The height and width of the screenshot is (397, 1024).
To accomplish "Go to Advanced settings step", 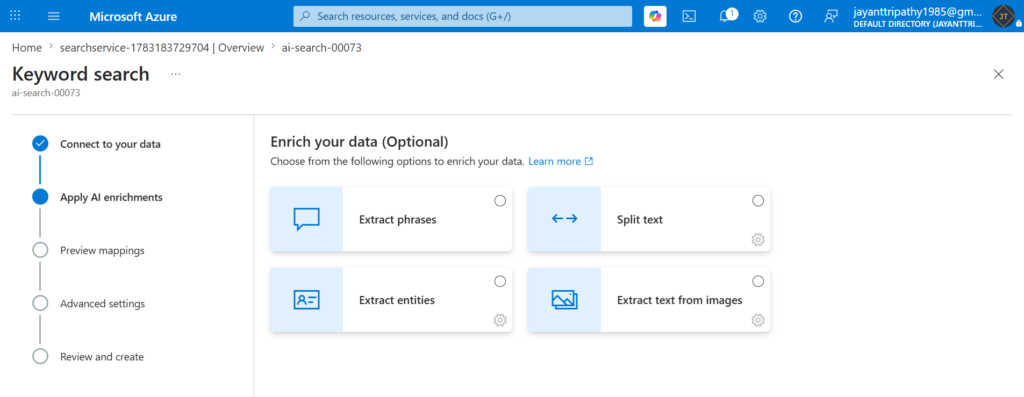I will pos(103,304).
